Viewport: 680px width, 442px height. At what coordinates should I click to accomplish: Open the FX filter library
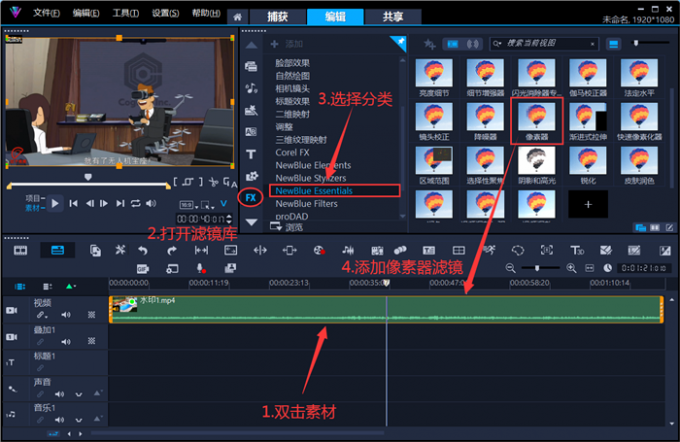pyautogui.click(x=251, y=198)
